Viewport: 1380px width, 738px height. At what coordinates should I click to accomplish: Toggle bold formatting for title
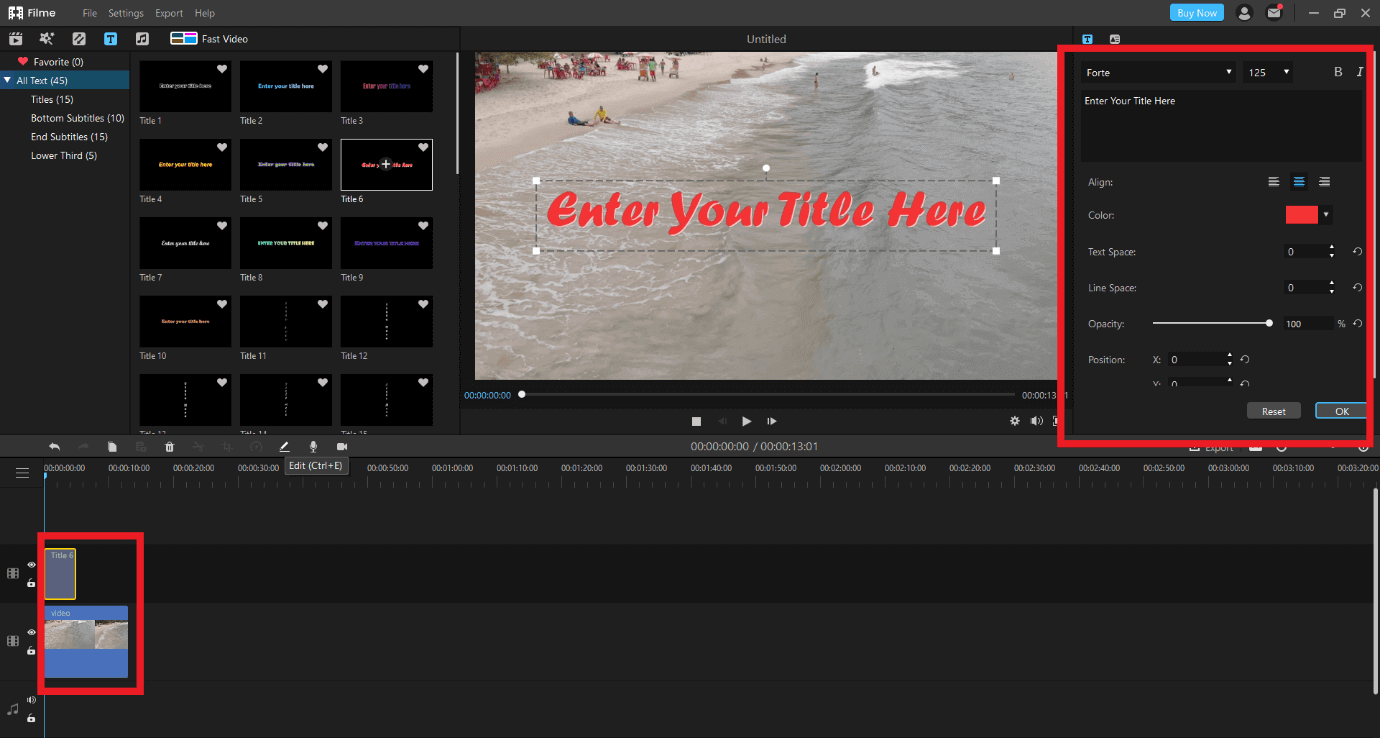tap(1339, 72)
